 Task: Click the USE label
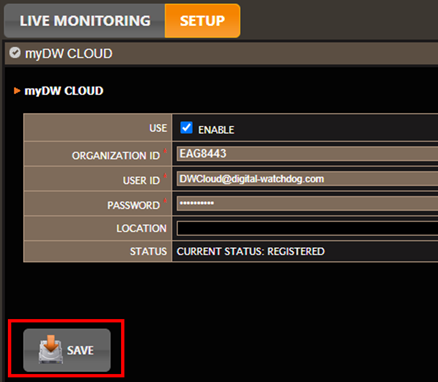[158, 128]
